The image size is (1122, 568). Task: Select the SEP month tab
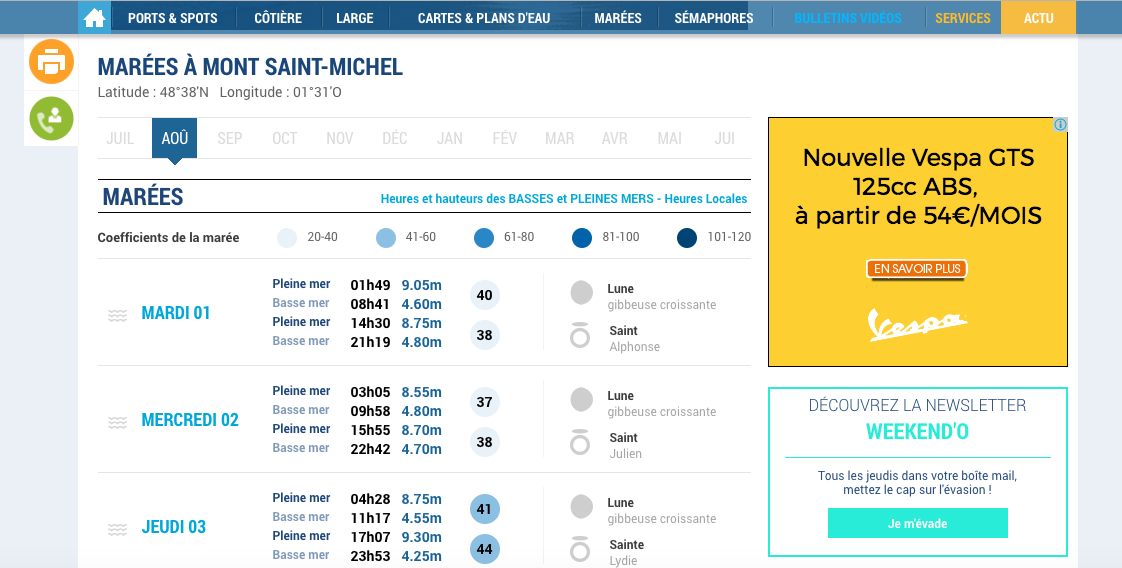230,138
